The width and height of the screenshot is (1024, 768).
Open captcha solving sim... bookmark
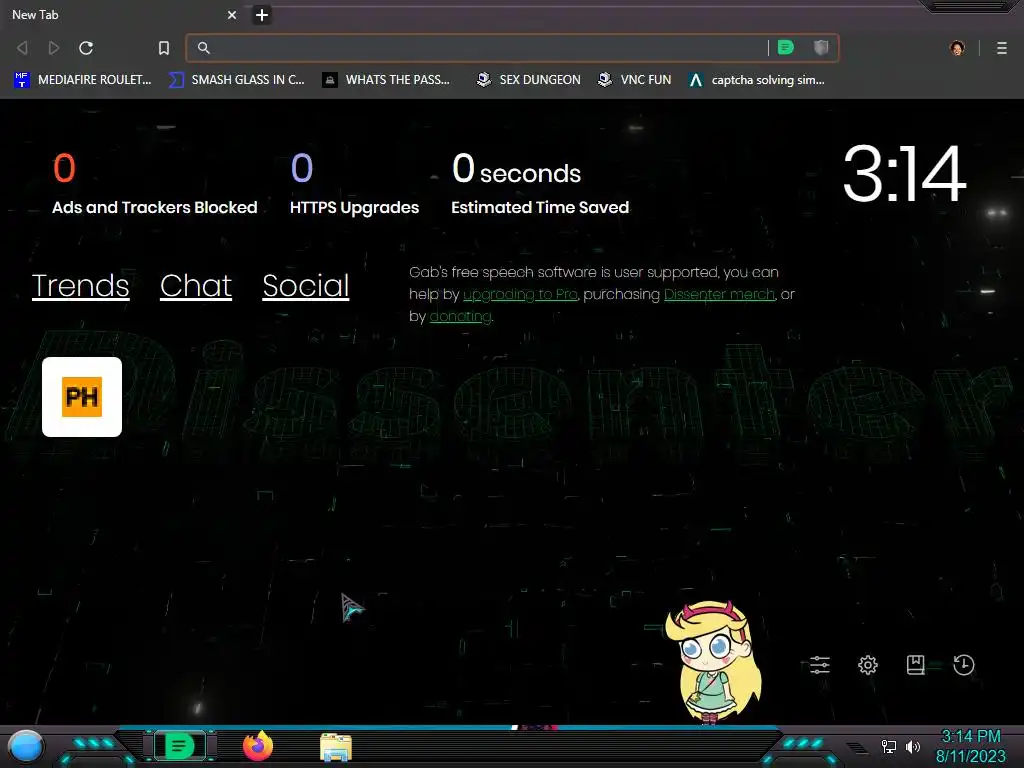pyautogui.click(x=757, y=80)
